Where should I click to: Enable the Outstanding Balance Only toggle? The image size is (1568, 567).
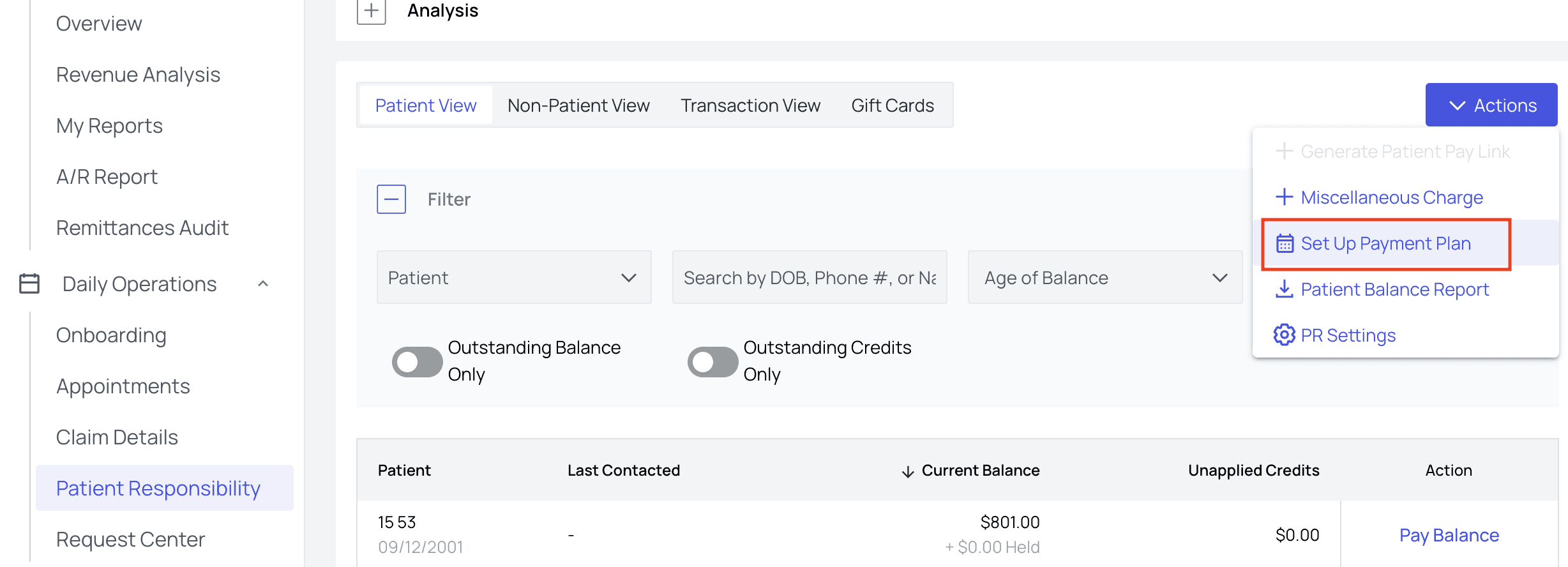[417, 362]
